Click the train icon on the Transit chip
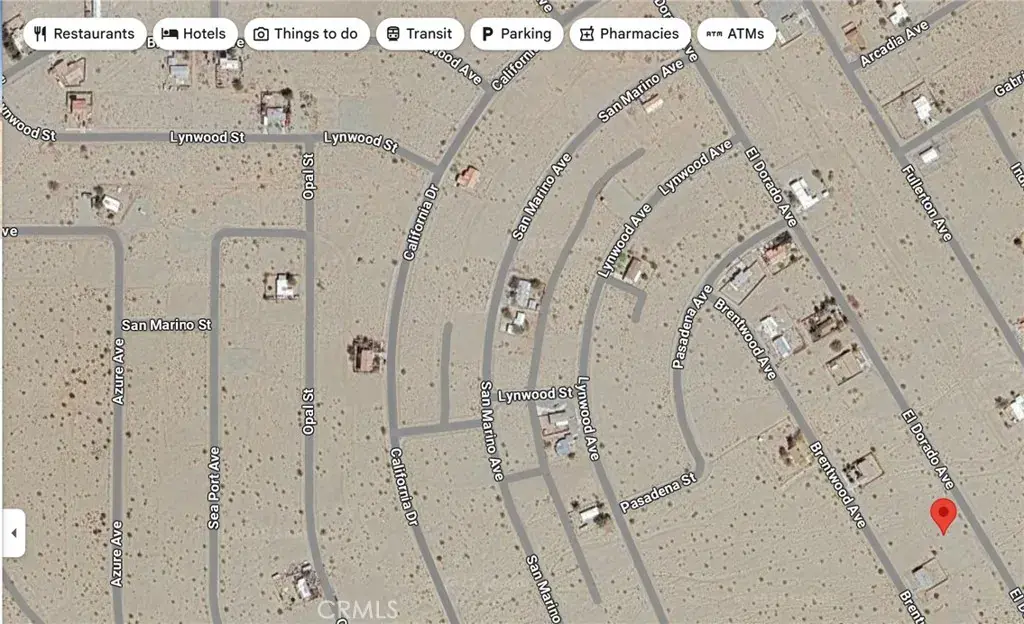Screen dimensions: 1024x624 coord(392,34)
